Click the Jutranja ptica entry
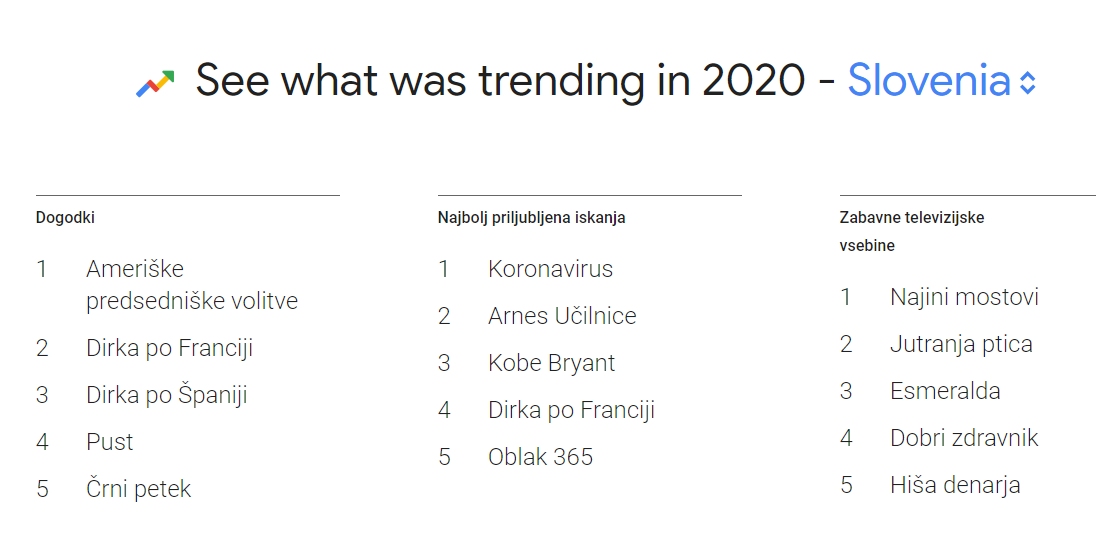 click(961, 345)
